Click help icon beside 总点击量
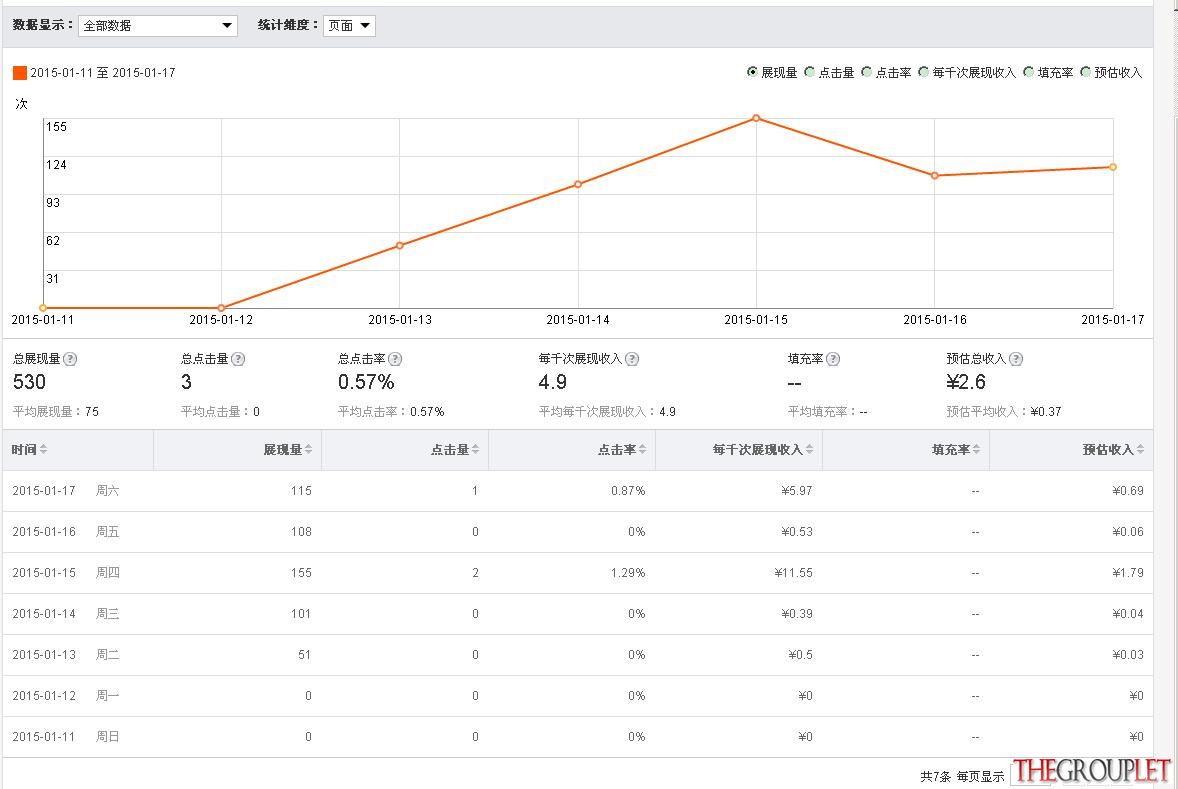1178x789 pixels. (238, 359)
